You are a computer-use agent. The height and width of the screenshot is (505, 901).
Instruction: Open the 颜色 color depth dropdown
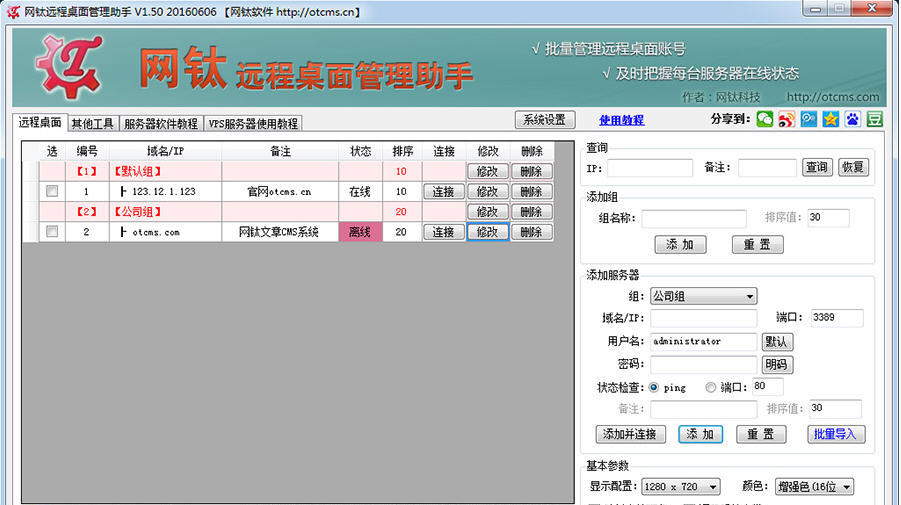[x=814, y=487]
